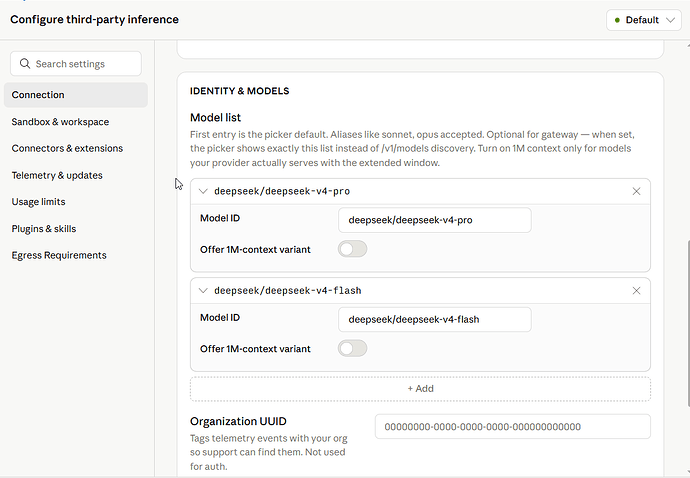Toggle 1M-context variant for deepseek-v4-pro
Viewport: 690px width, 478px height.
click(x=352, y=249)
